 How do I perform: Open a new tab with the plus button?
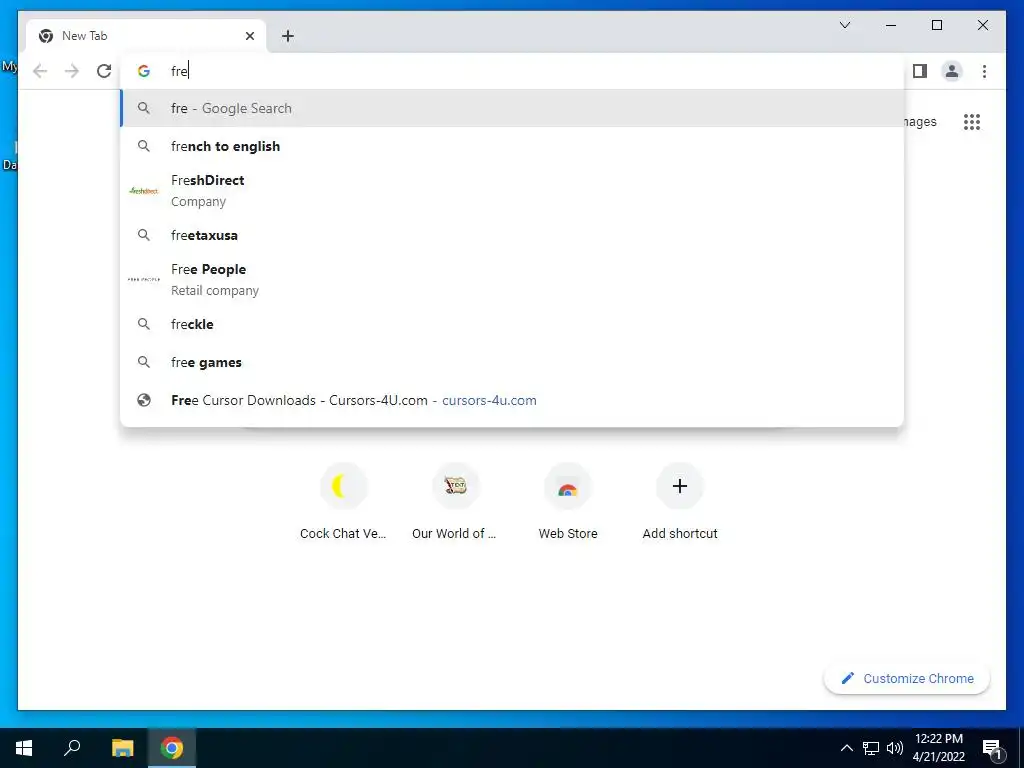coord(288,36)
